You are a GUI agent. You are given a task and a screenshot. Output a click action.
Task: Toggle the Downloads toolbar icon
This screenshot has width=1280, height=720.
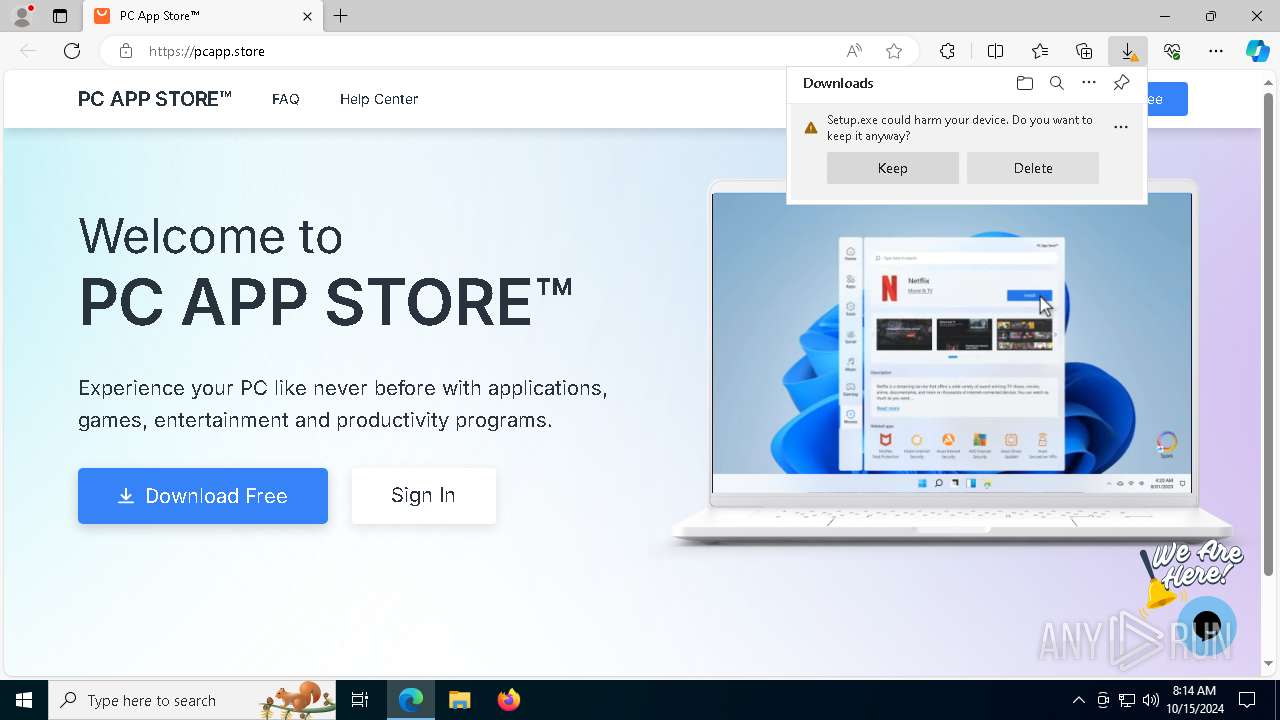point(1128,51)
